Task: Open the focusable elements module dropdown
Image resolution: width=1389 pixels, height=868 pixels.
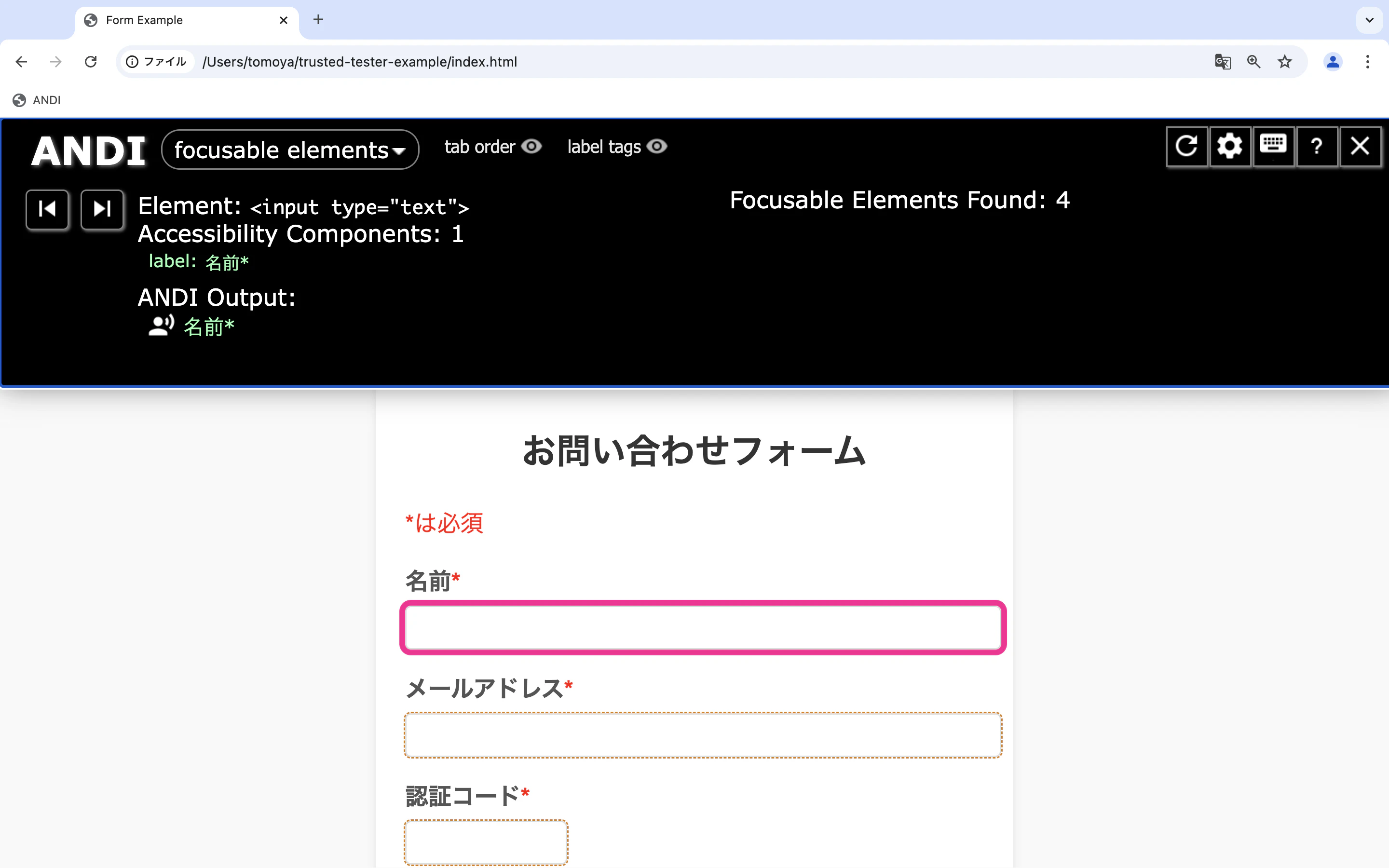Action: coord(289,149)
